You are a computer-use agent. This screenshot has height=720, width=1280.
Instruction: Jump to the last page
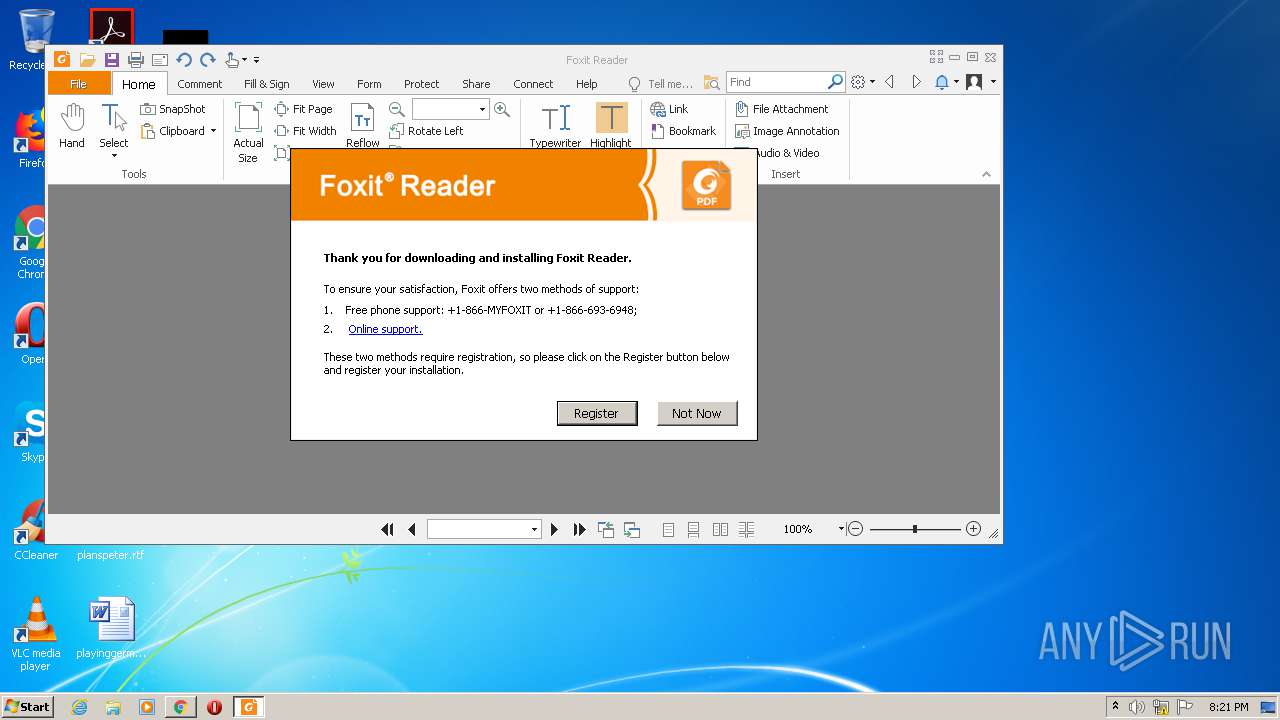[x=579, y=529]
